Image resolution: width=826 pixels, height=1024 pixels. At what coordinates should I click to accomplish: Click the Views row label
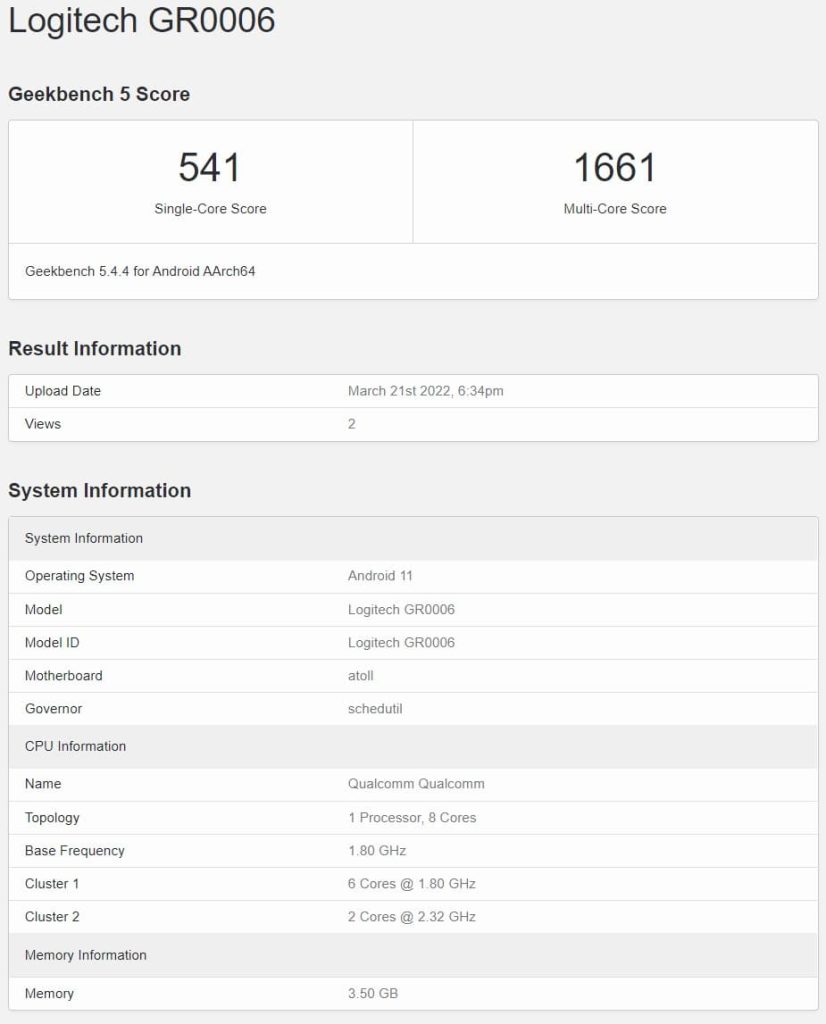tap(43, 424)
